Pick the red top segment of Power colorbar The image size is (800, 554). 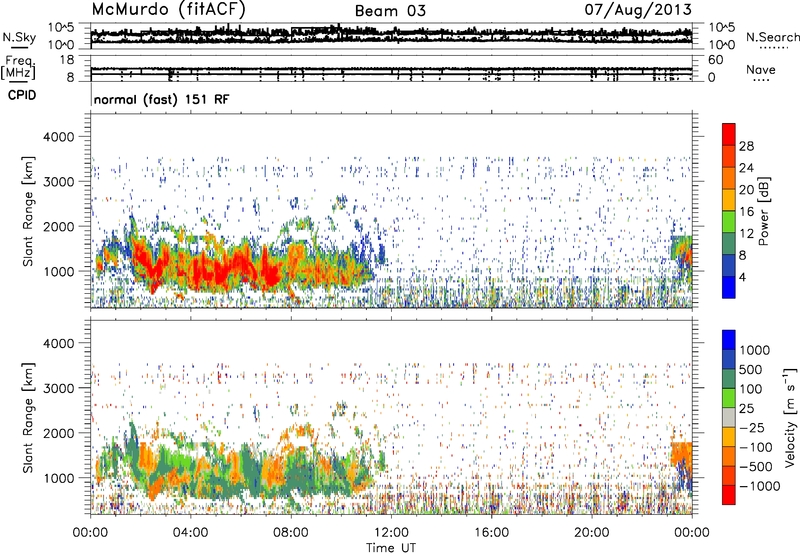[729, 135]
